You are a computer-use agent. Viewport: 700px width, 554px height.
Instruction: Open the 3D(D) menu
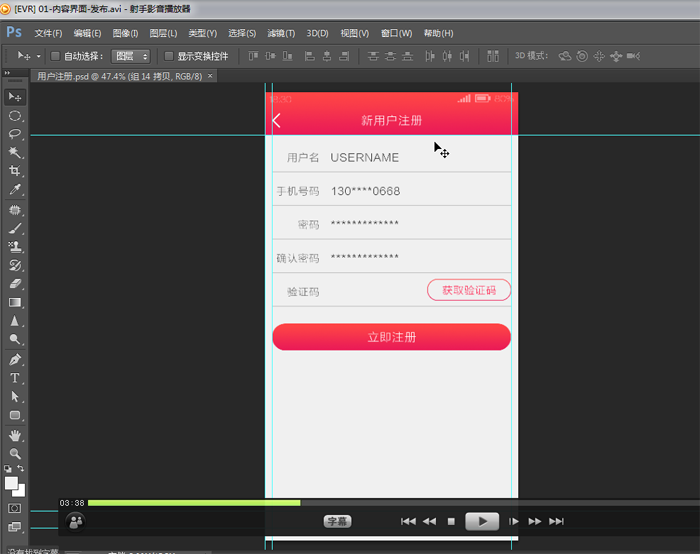(x=317, y=33)
